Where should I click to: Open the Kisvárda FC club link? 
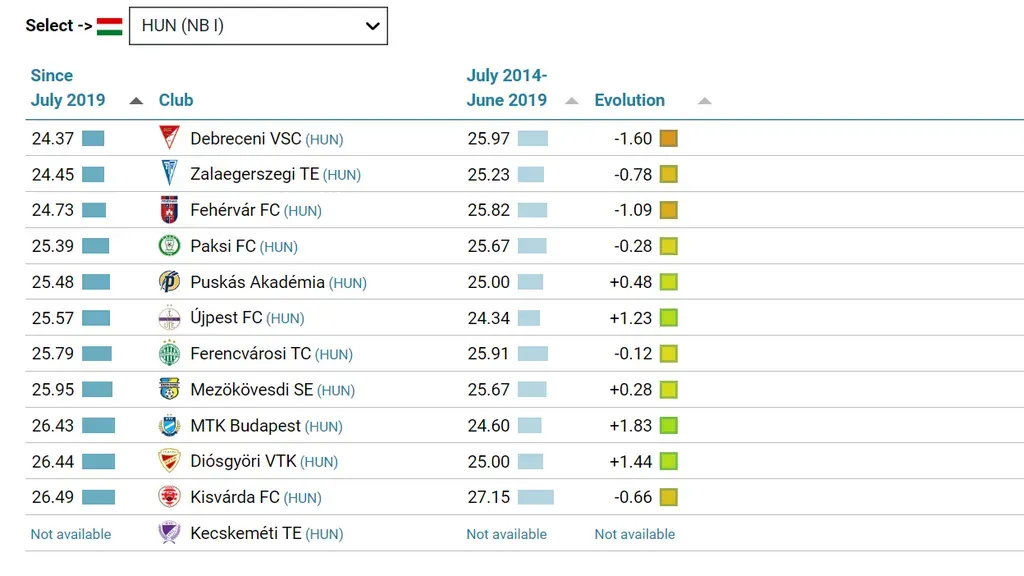click(x=234, y=498)
